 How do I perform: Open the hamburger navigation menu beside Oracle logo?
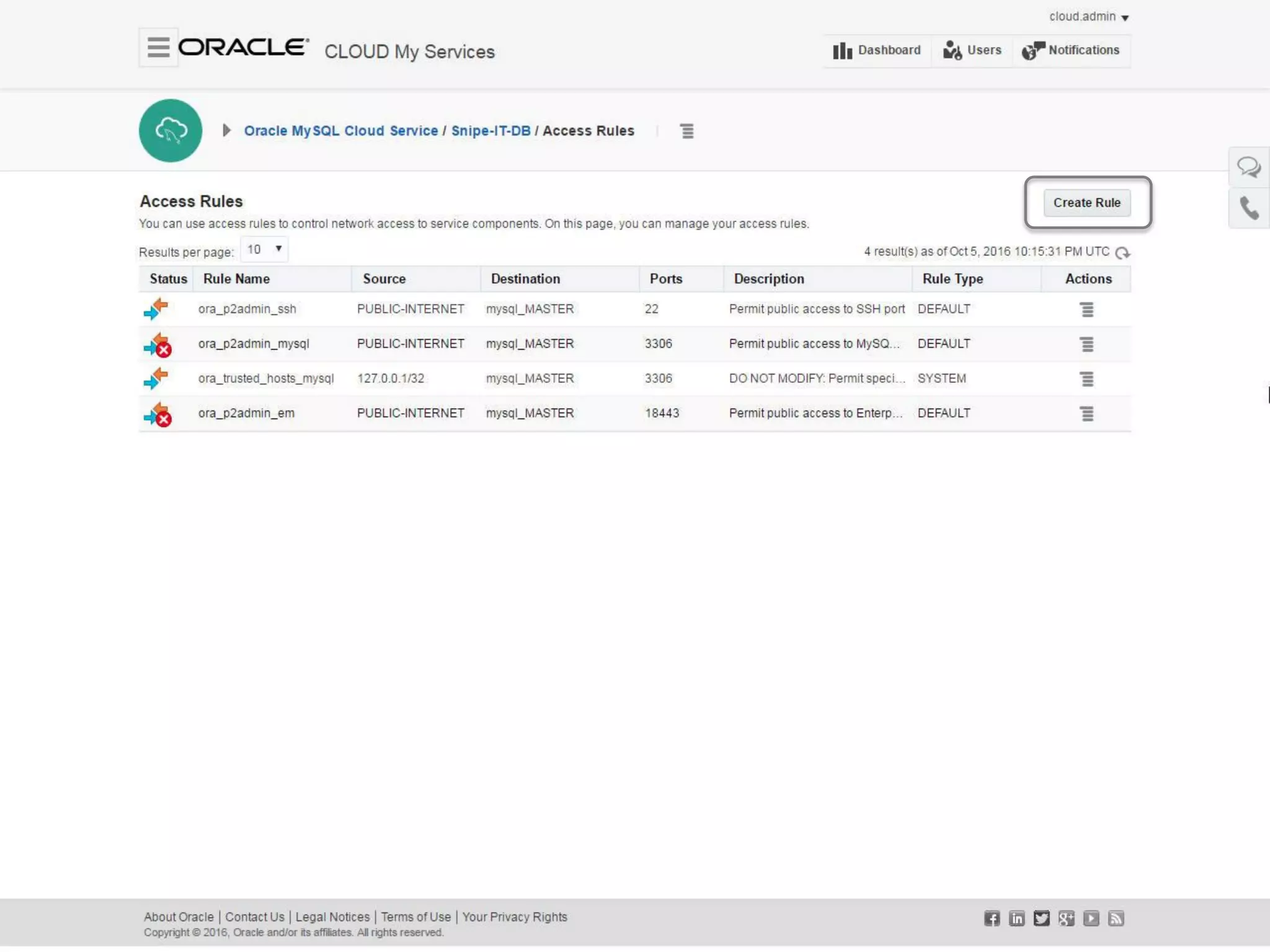point(158,47)
